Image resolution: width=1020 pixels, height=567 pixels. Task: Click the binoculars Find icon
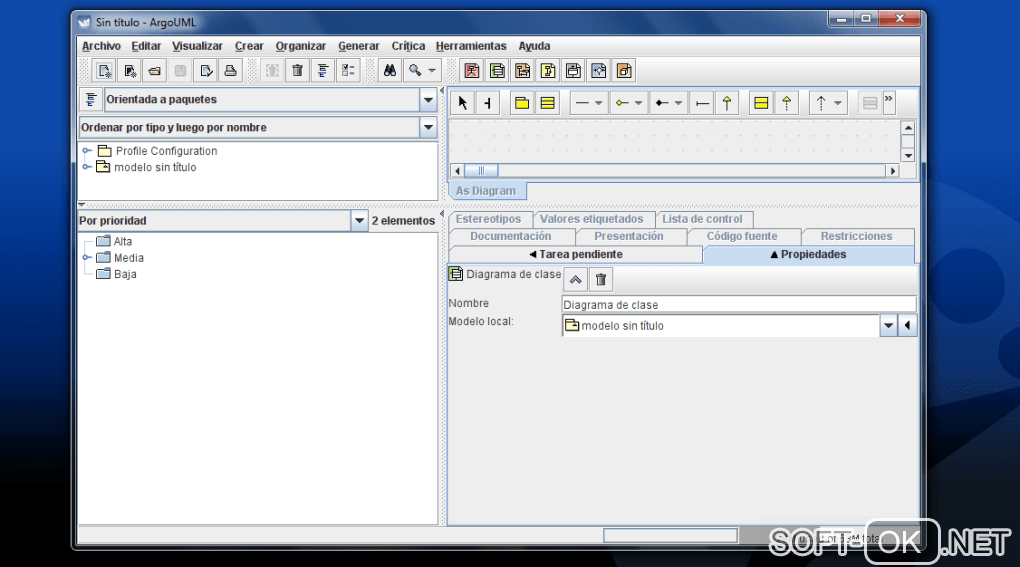tap(390, 71)
